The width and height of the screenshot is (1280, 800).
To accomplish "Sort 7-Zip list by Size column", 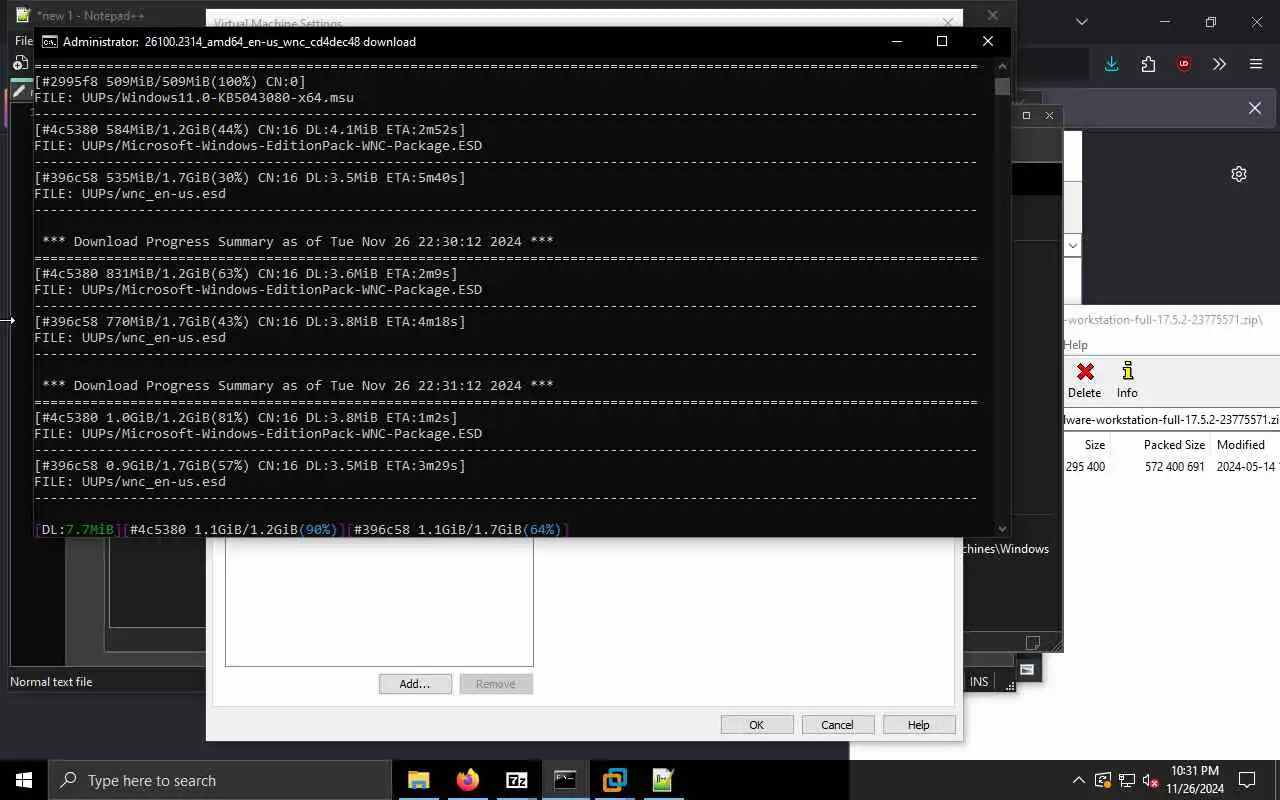I will tap(1095, 445).
